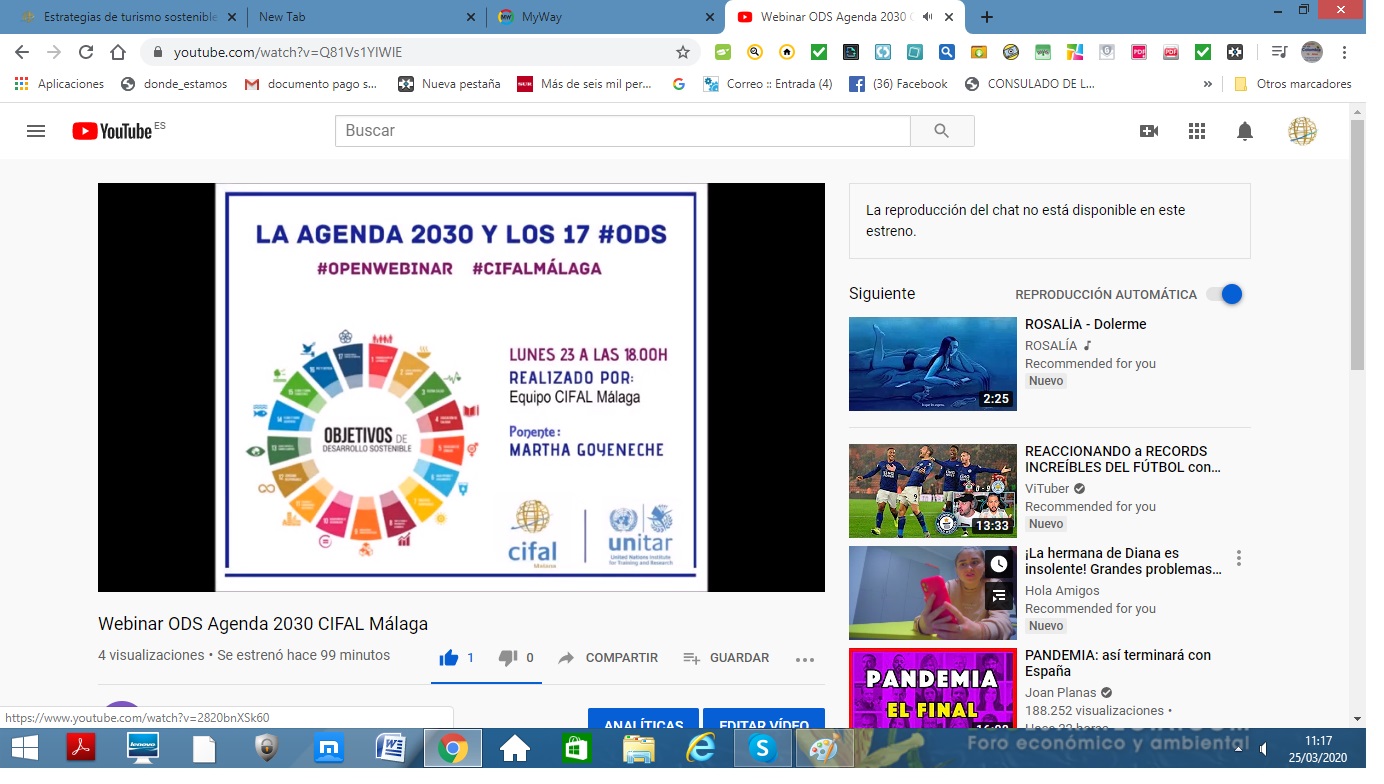Open the football records video thumbnail
The image size is (1384, 784).
933,491
